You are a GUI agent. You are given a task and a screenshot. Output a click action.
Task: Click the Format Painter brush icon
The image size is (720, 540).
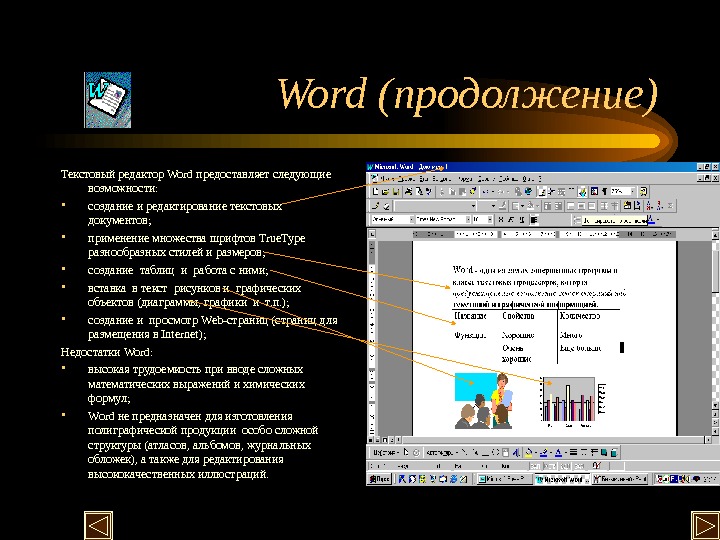pos(472,192)
